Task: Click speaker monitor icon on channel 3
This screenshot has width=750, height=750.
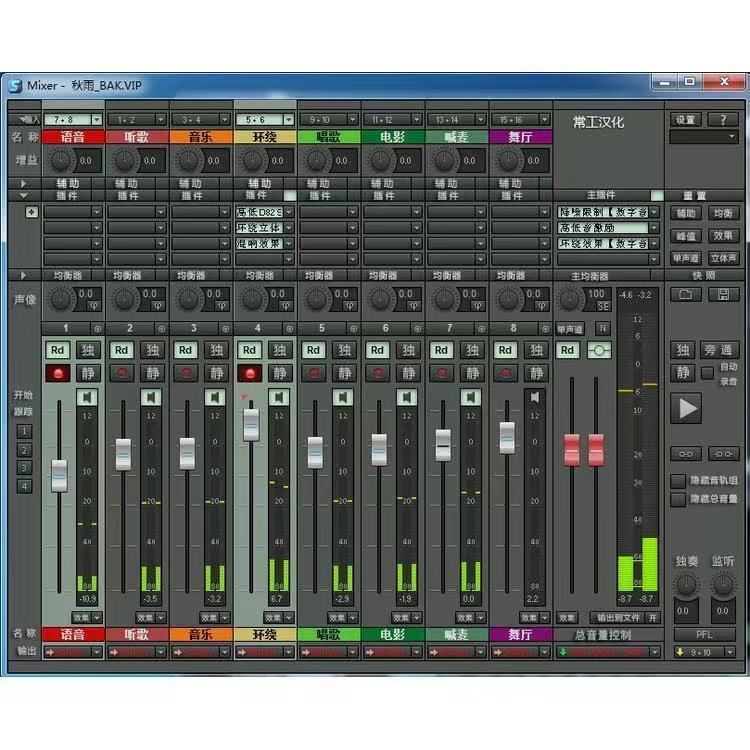Action: 215,397
